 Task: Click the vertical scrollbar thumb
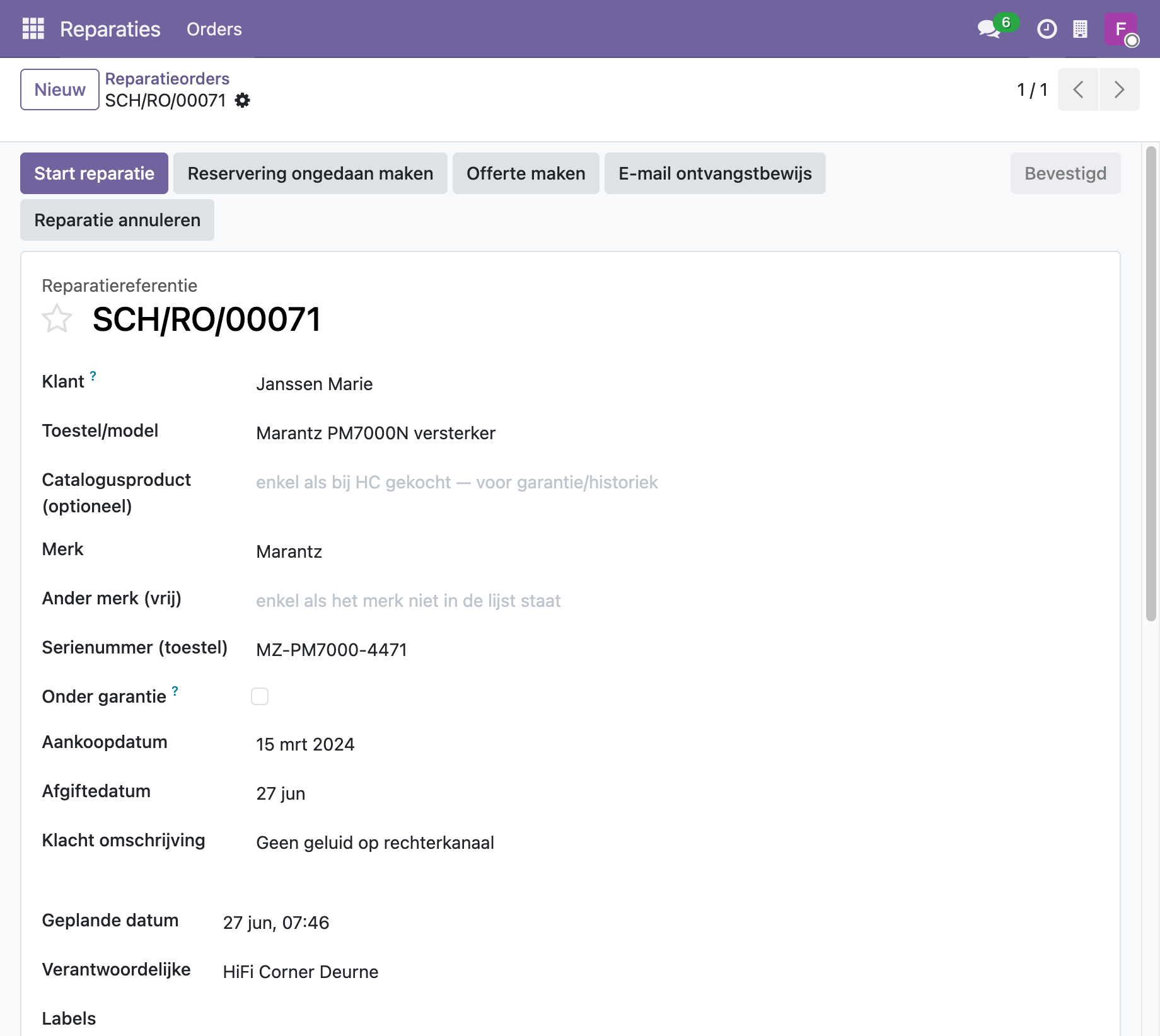pos(1151,383)
